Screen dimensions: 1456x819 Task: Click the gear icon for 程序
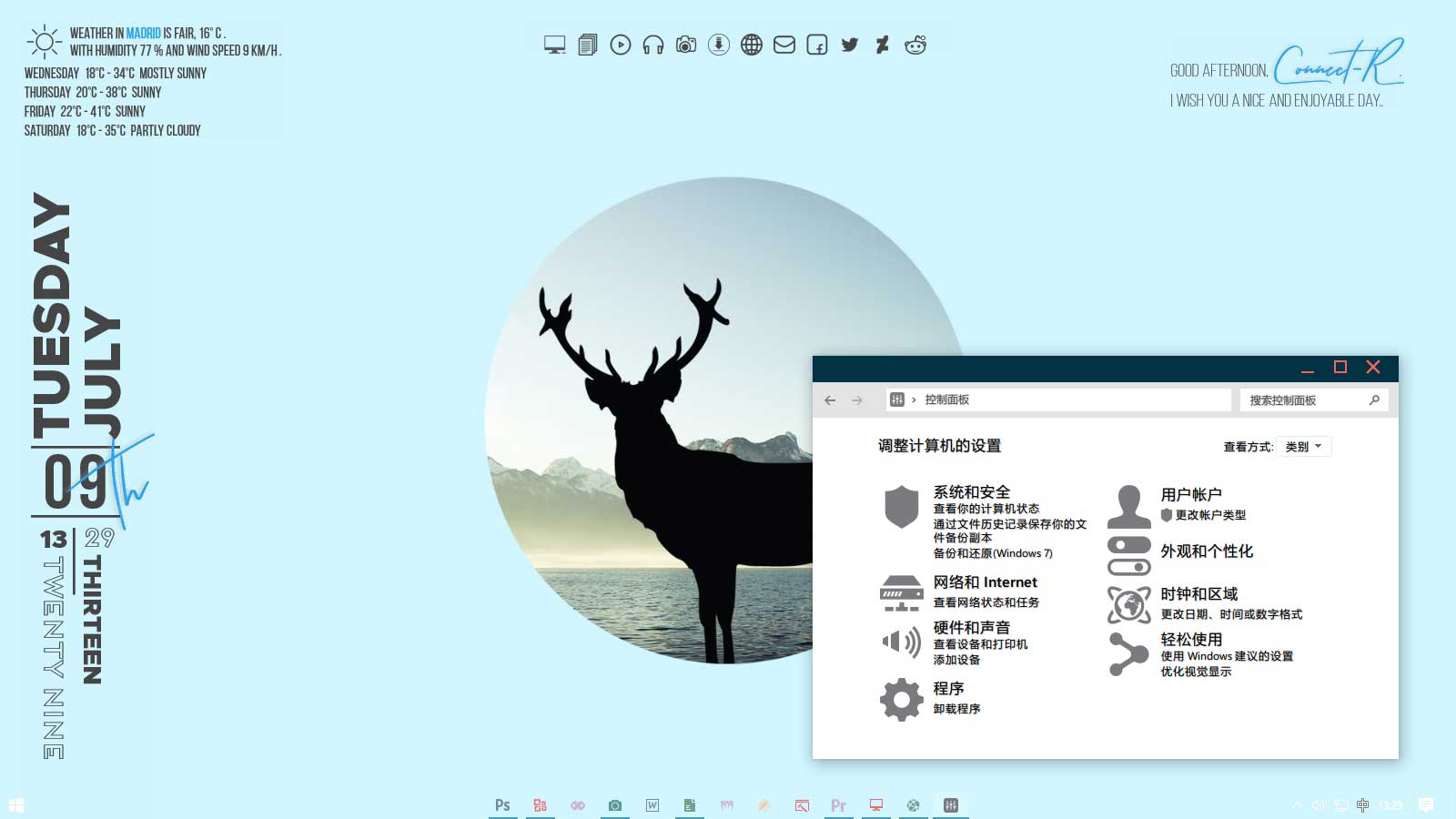click(x=902, y=699)
